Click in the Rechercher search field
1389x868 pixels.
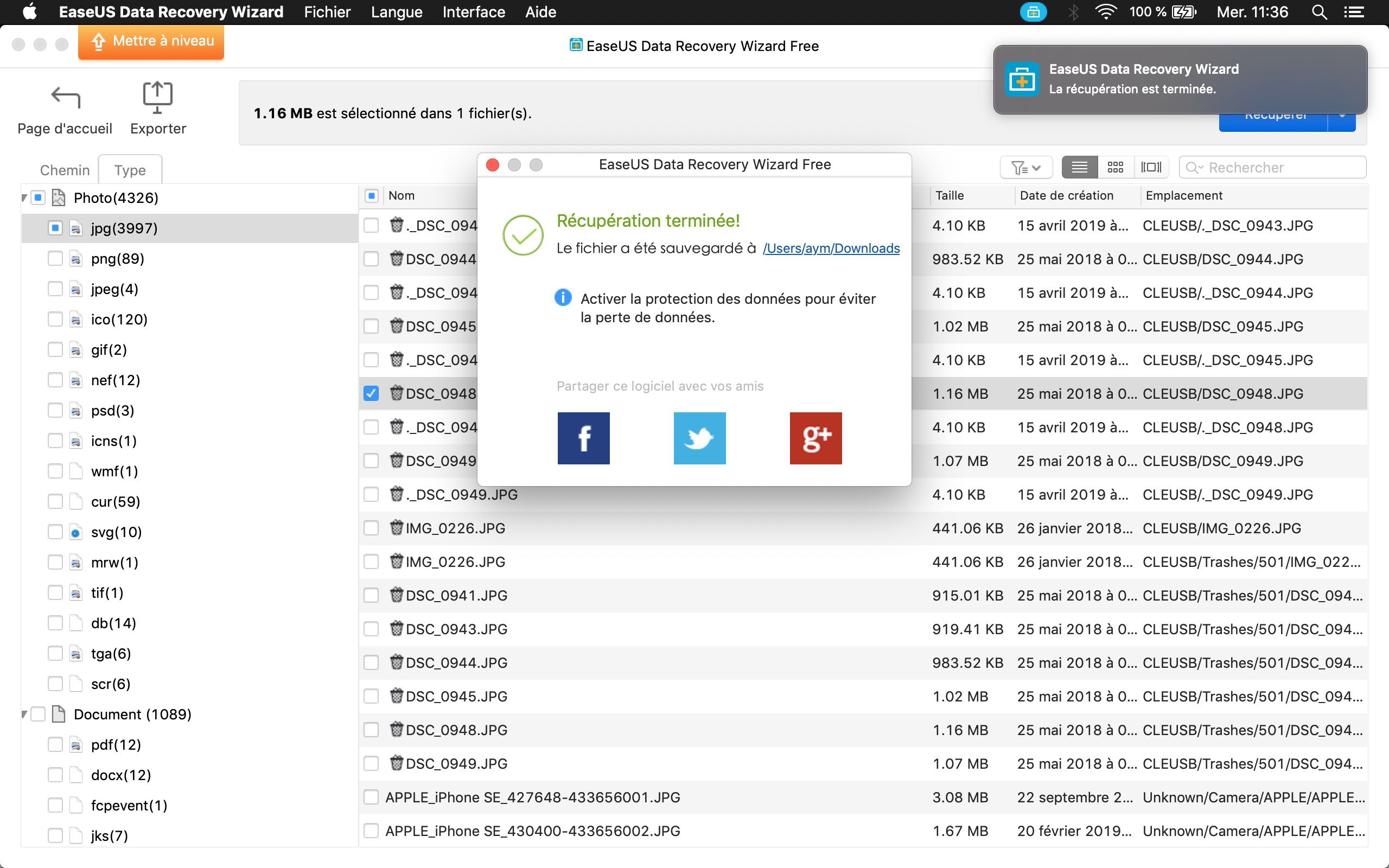click(x=1272, y=168)
